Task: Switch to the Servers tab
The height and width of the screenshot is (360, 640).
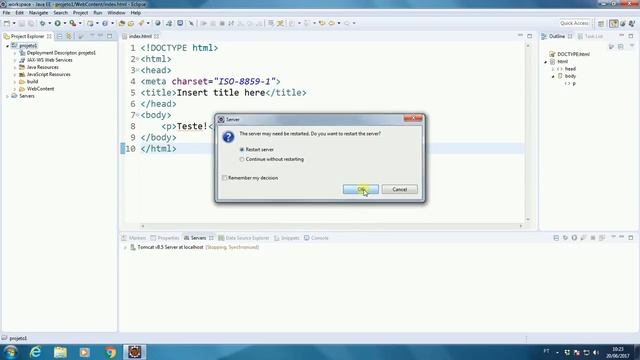Action: 198,238
